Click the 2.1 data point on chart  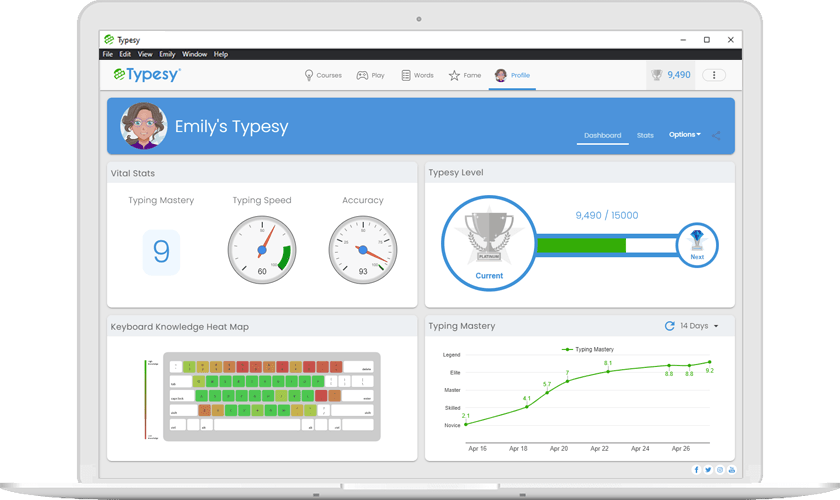point(466,424)
